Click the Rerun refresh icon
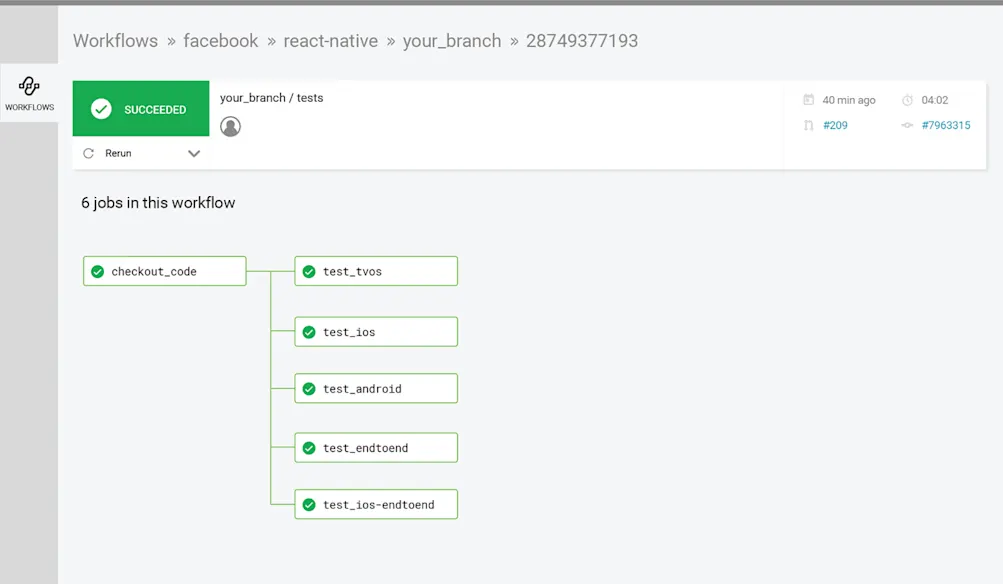Image resolution: width=1003 pixels, height=584 pixels. pyautogui.click(x=90, y=153)
